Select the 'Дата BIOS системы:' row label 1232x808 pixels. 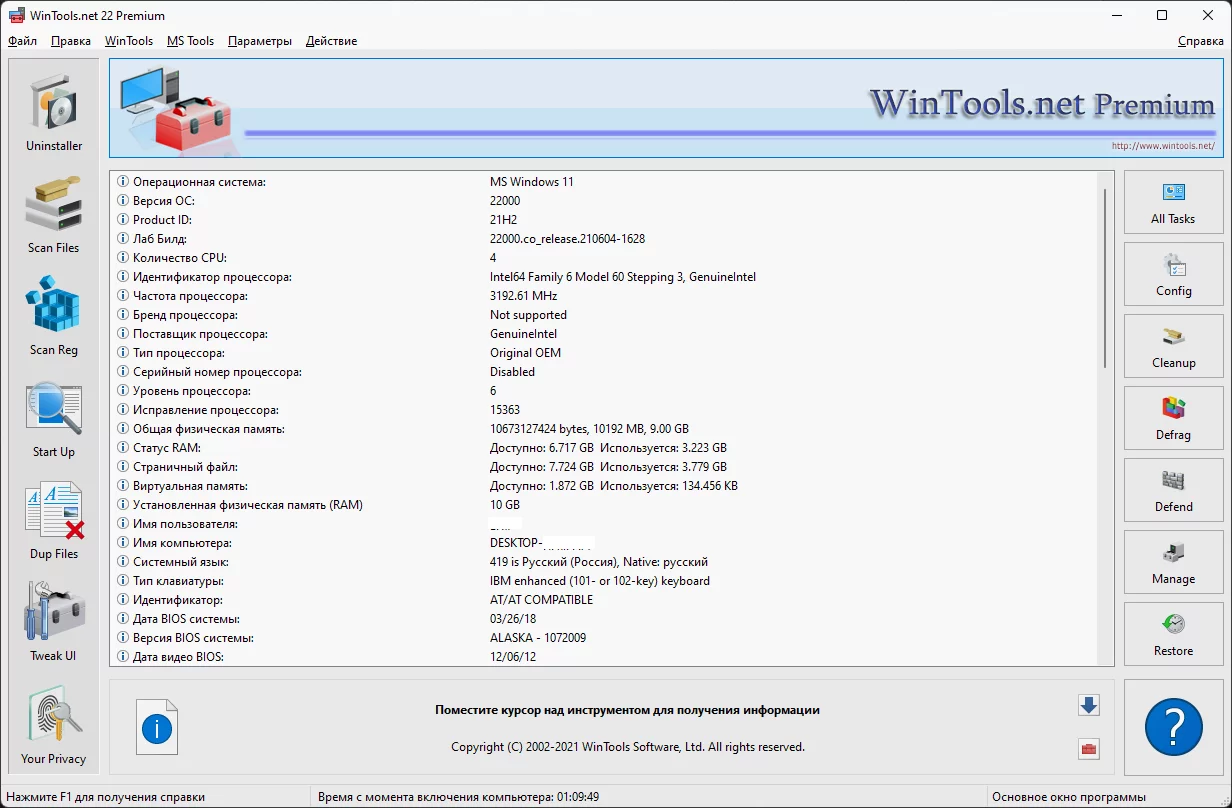point(186,619)
